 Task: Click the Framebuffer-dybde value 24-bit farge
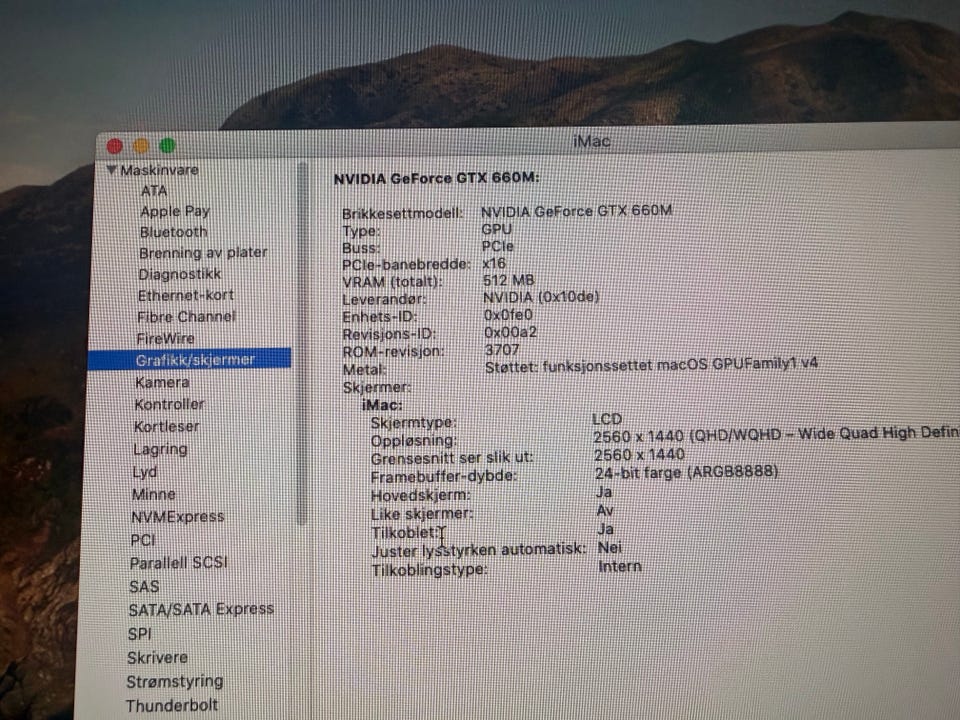pos(686,473)
